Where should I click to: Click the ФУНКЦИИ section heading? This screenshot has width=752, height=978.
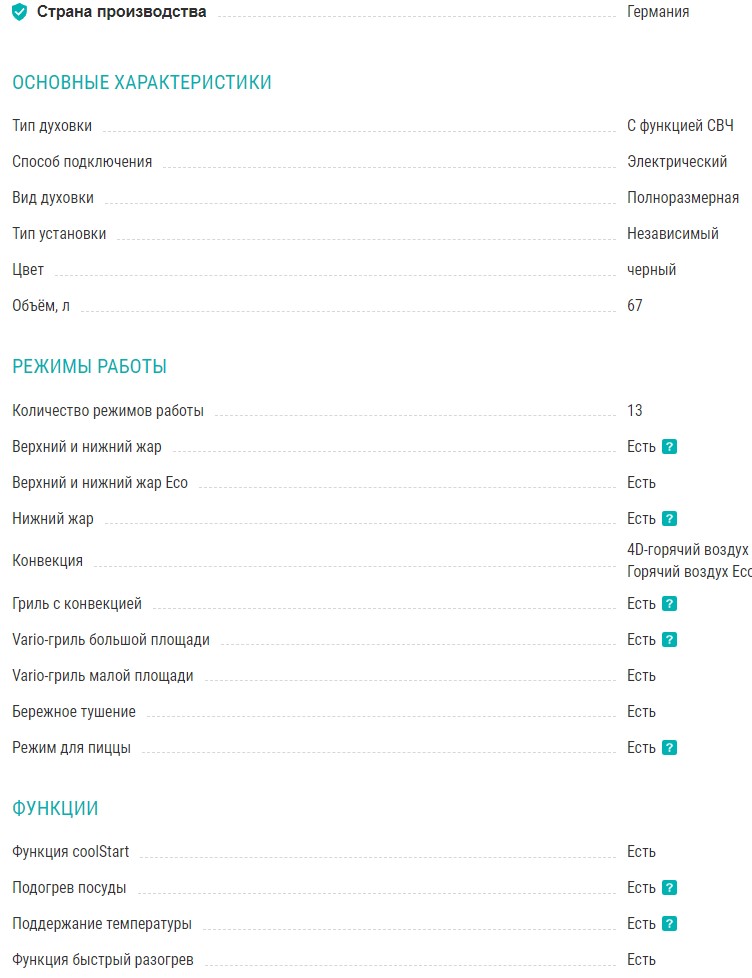click(55, 808)
